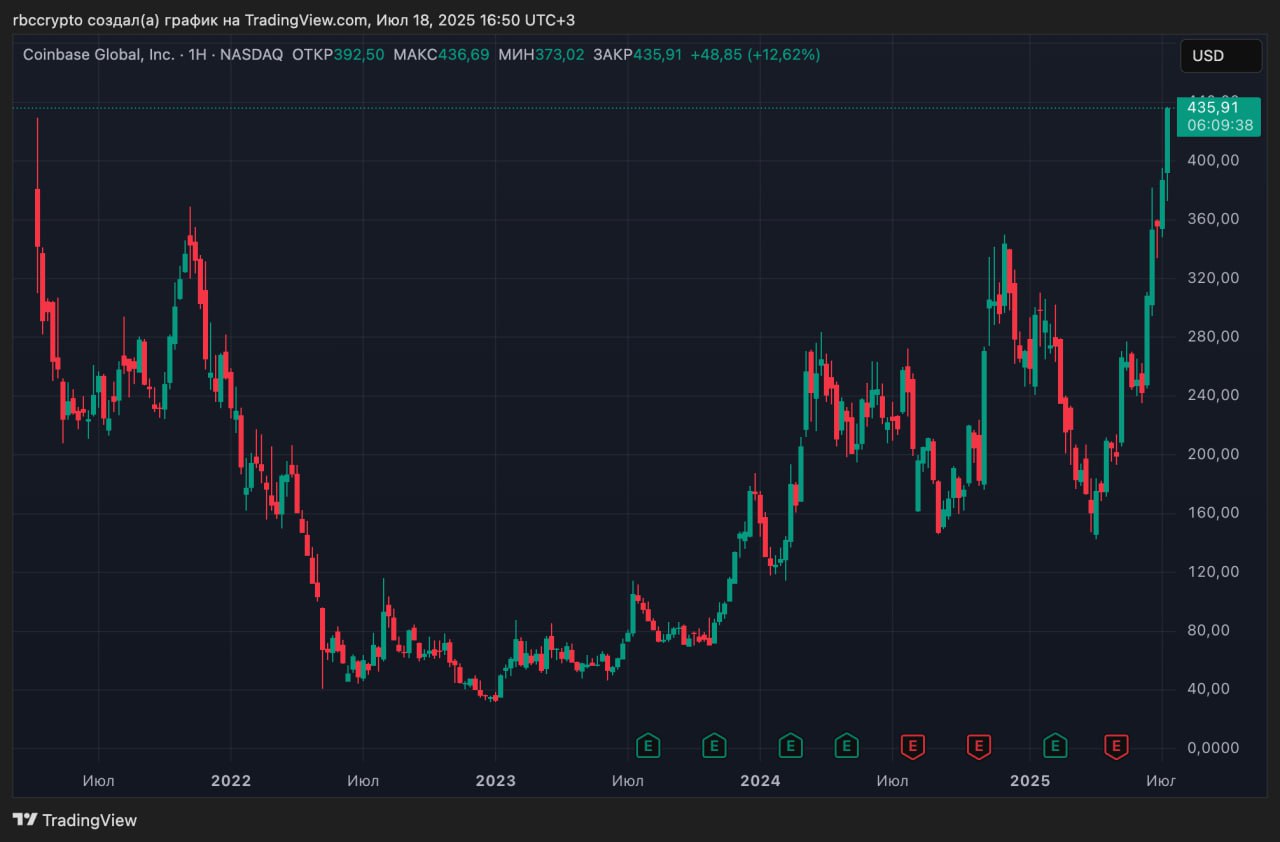Image resolution: width=1280 pixels, height=842 pixels.
Task: Click the NASDAQ exchange label
Action: [250, 55]
